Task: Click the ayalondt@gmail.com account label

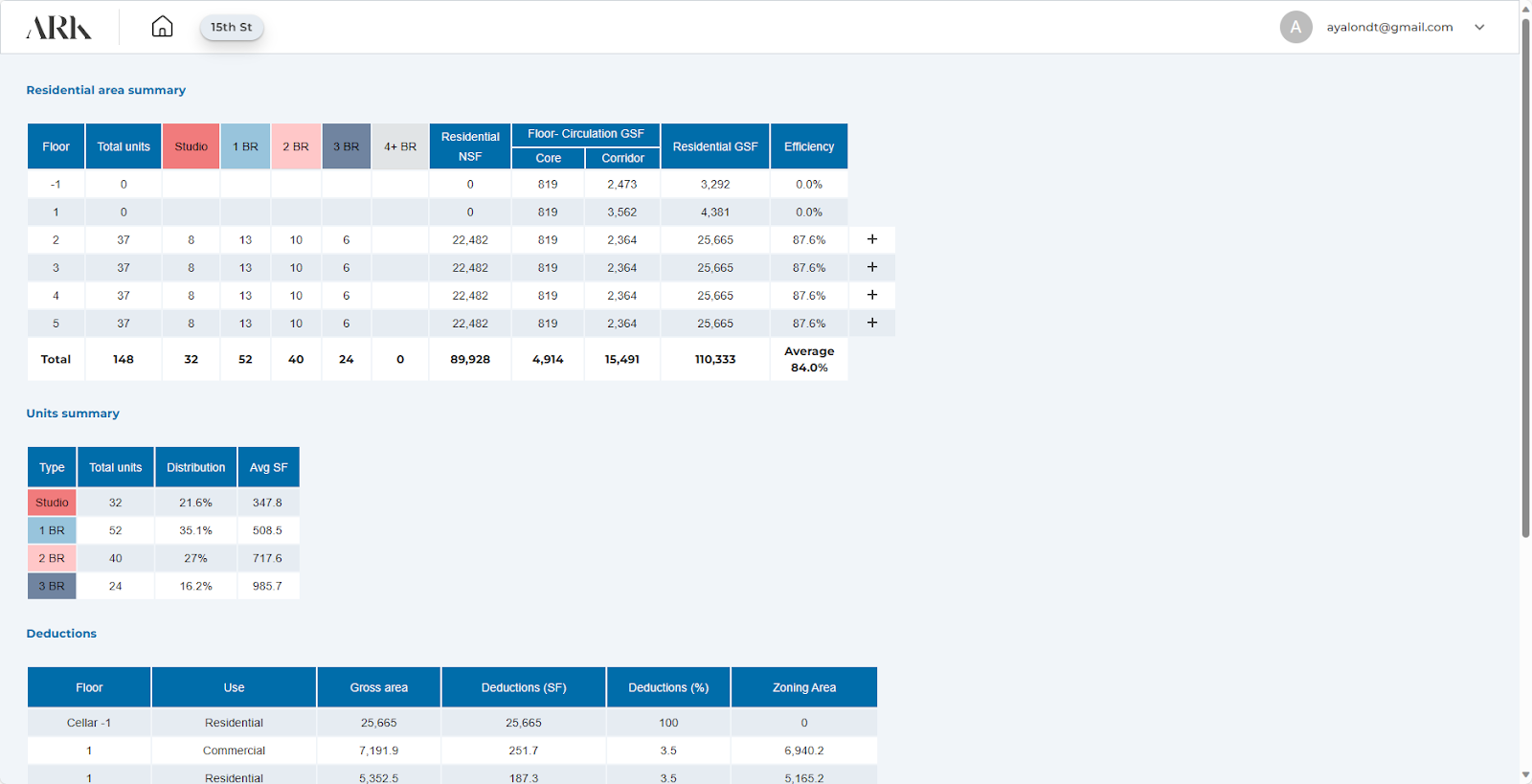Action: [1388, 27]
